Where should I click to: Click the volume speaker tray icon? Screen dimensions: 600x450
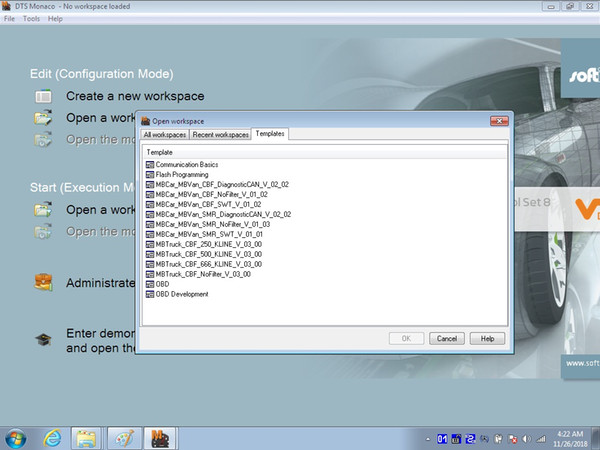tap(527, 439)
